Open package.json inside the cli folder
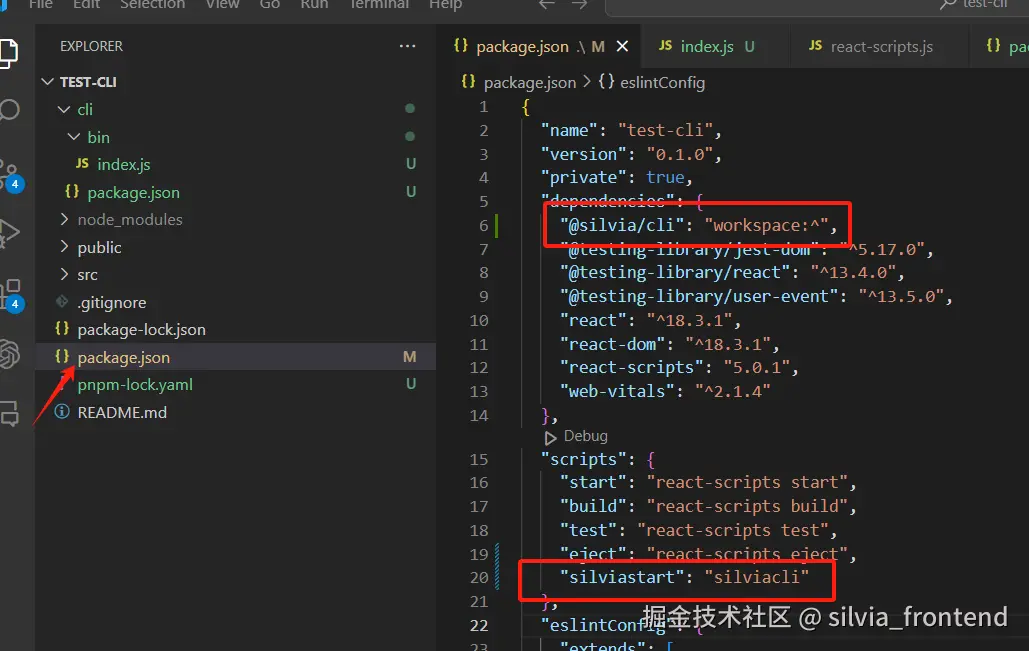The height and width of the screenshot is (651, 1029). pyautogui.click(x=133, y=192)
